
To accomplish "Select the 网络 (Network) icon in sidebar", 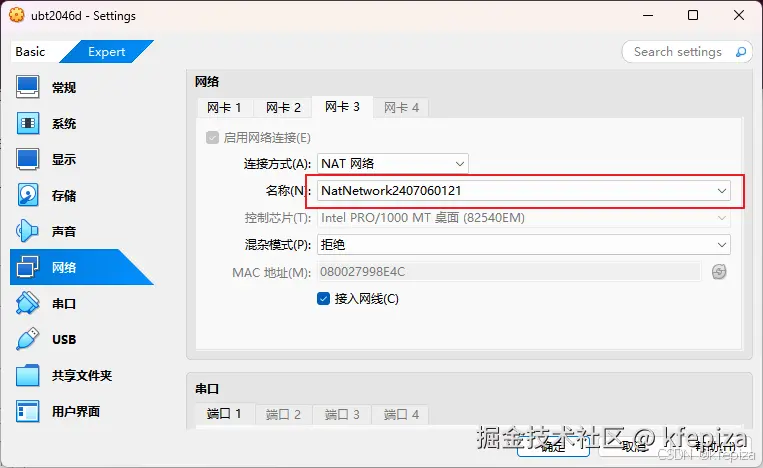I will tap(27, 267).
